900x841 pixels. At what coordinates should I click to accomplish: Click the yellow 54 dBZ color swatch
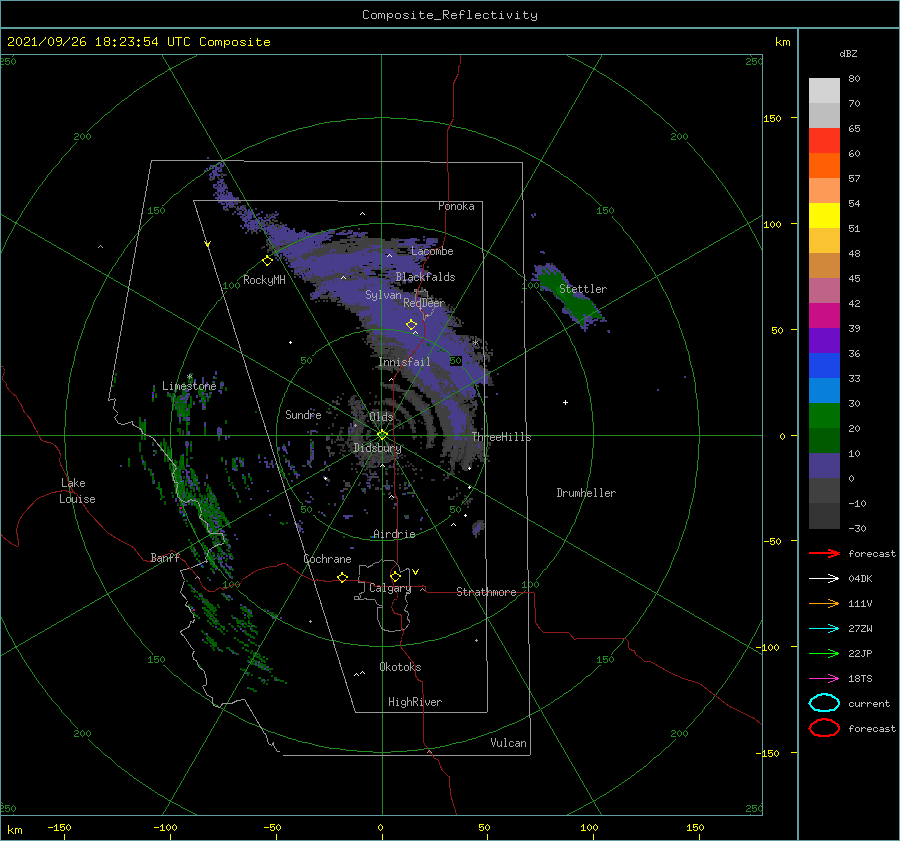coord(824,216)
